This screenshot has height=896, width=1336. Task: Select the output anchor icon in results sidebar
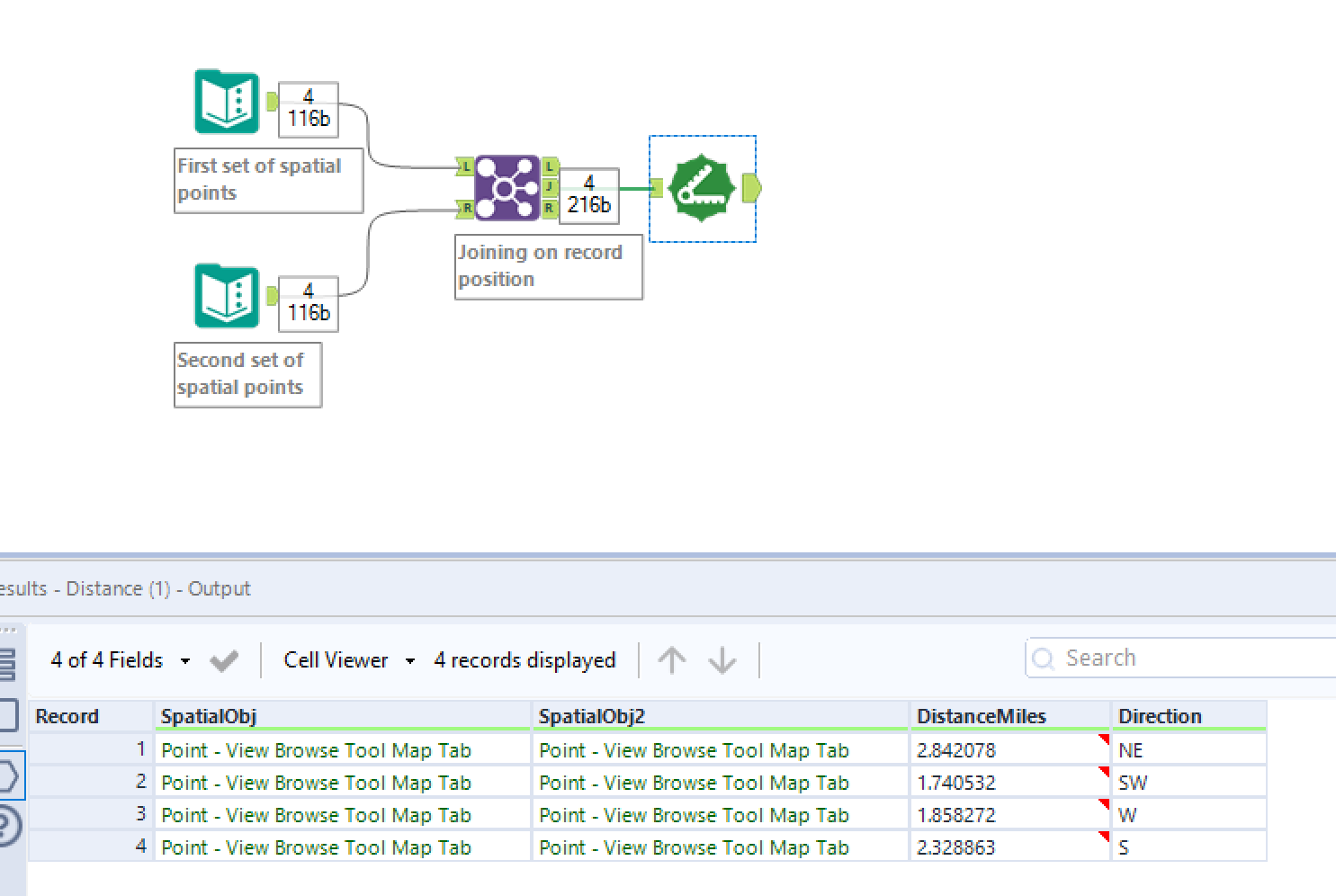(7, 776)
